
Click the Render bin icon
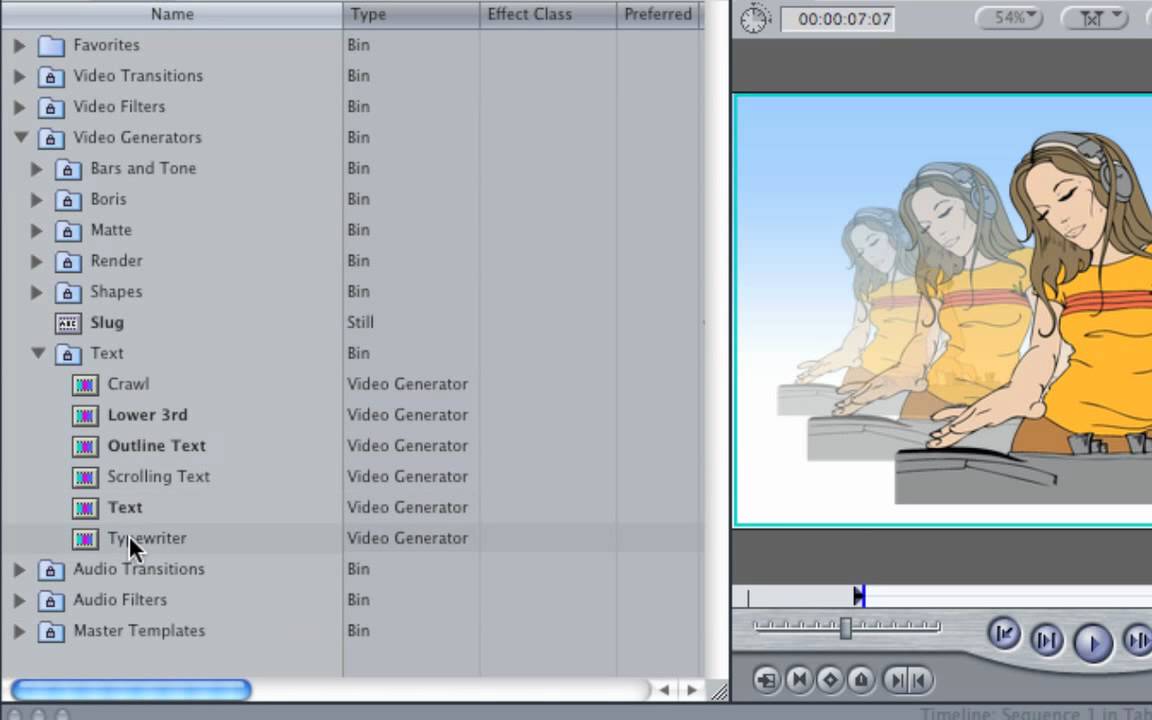68,262
